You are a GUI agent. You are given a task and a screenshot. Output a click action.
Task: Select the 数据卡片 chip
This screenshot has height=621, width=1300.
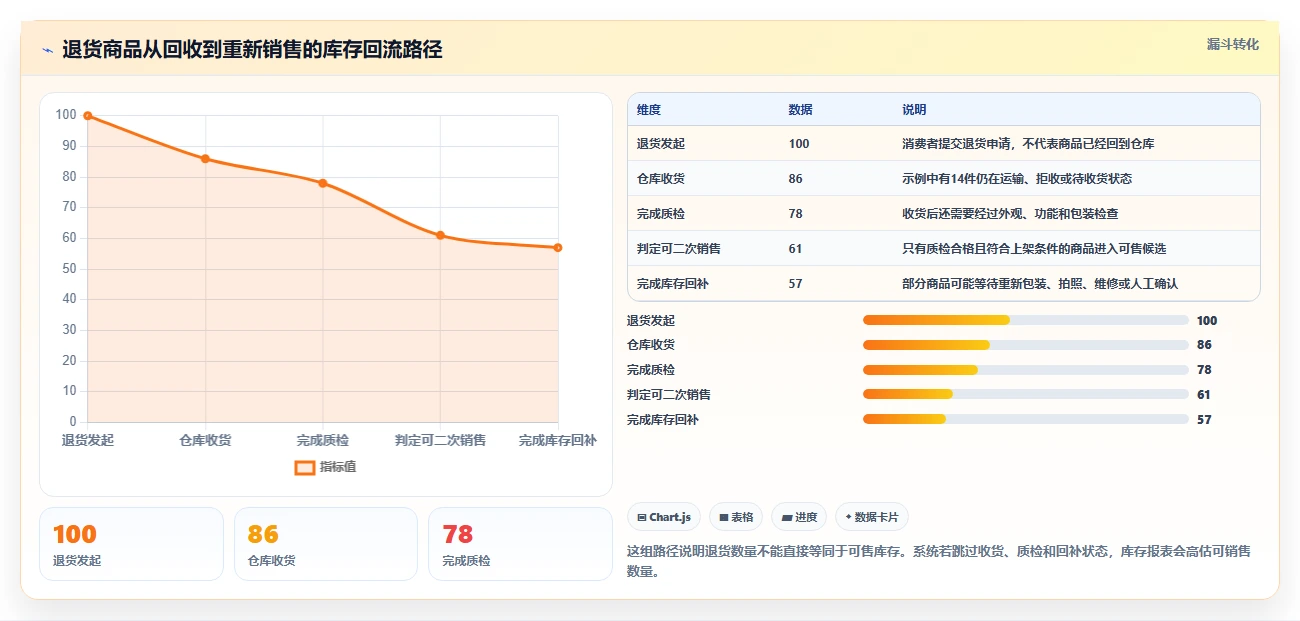pyautogui.click(x=872, y=517)
